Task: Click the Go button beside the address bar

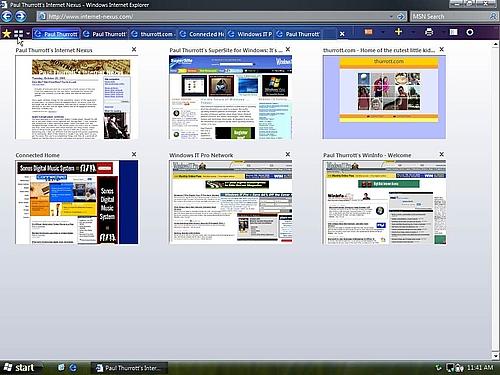Action: 401,16
